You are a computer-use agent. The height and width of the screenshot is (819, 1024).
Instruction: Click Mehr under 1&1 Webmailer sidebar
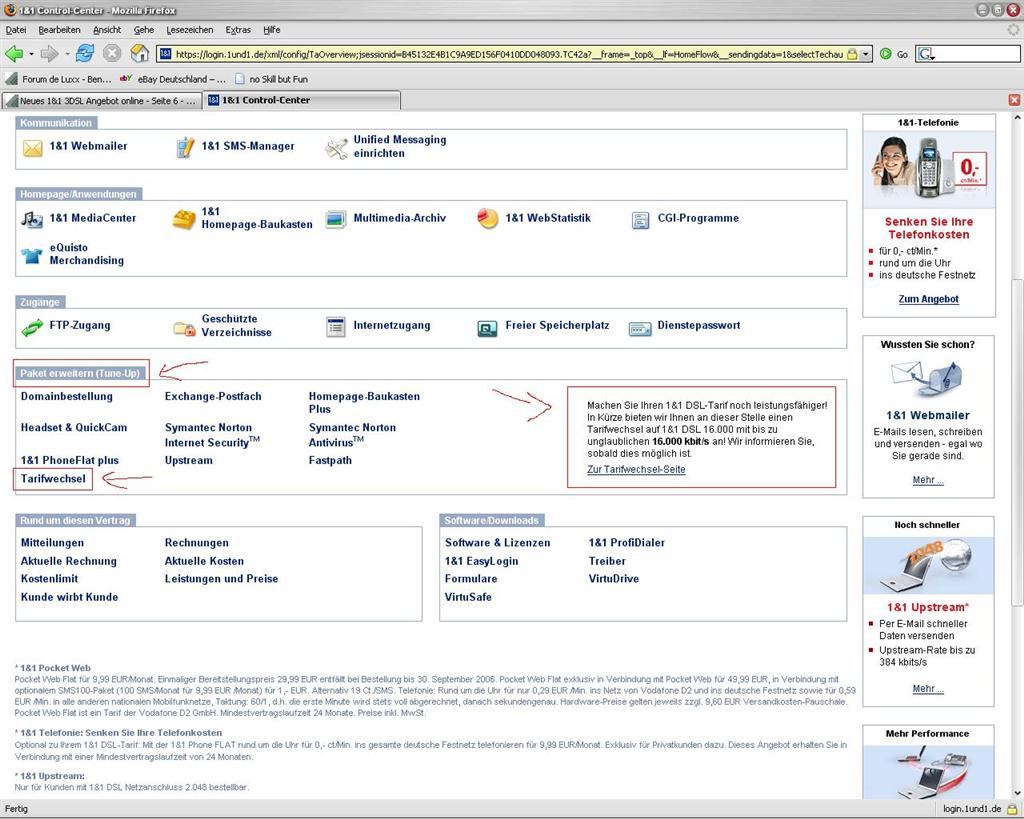[x=928, y=480]
